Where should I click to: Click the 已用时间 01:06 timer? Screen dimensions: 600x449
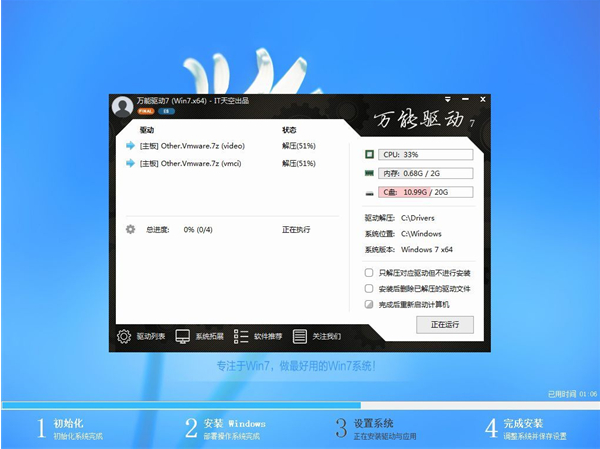(x=572, y=394)
